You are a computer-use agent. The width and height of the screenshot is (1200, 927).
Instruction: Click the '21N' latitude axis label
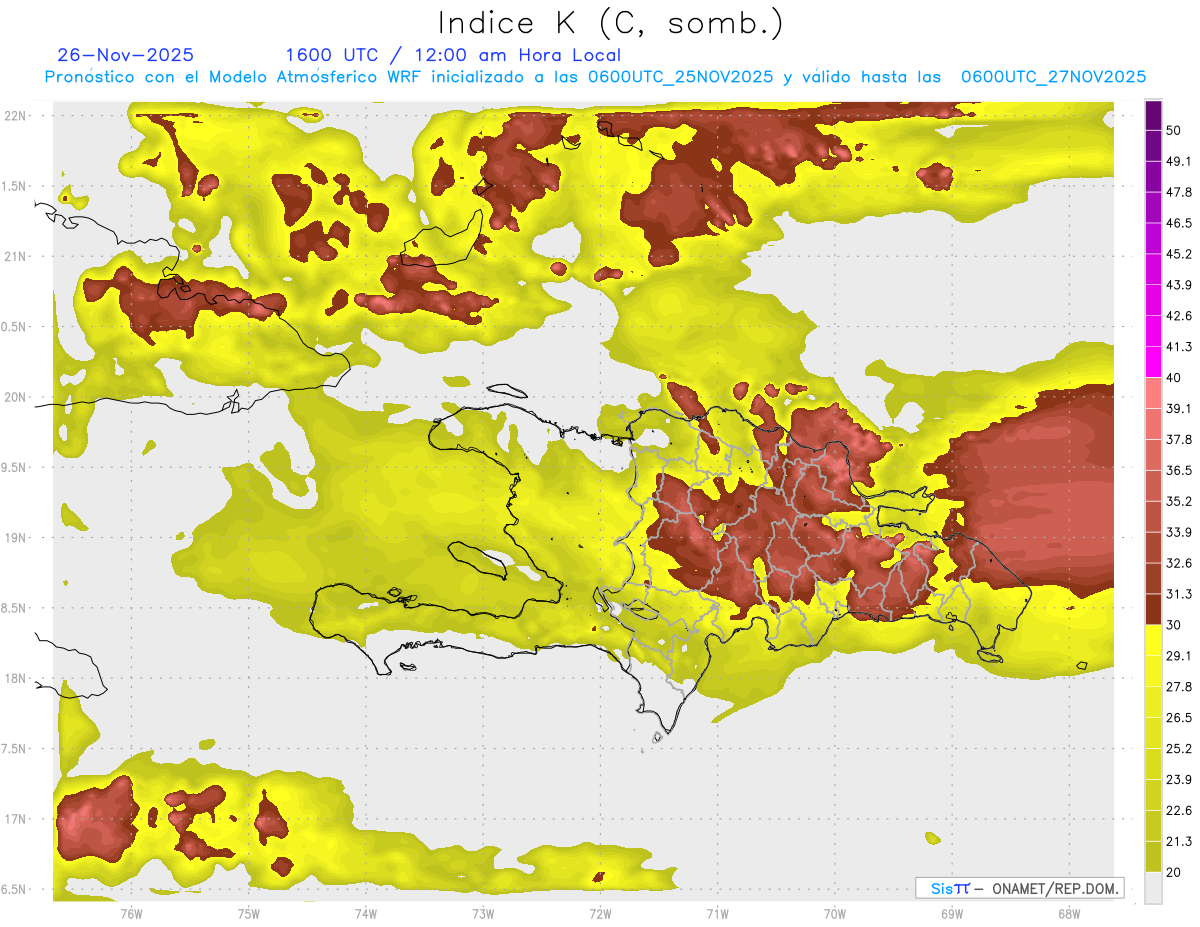tap(15, 256)
